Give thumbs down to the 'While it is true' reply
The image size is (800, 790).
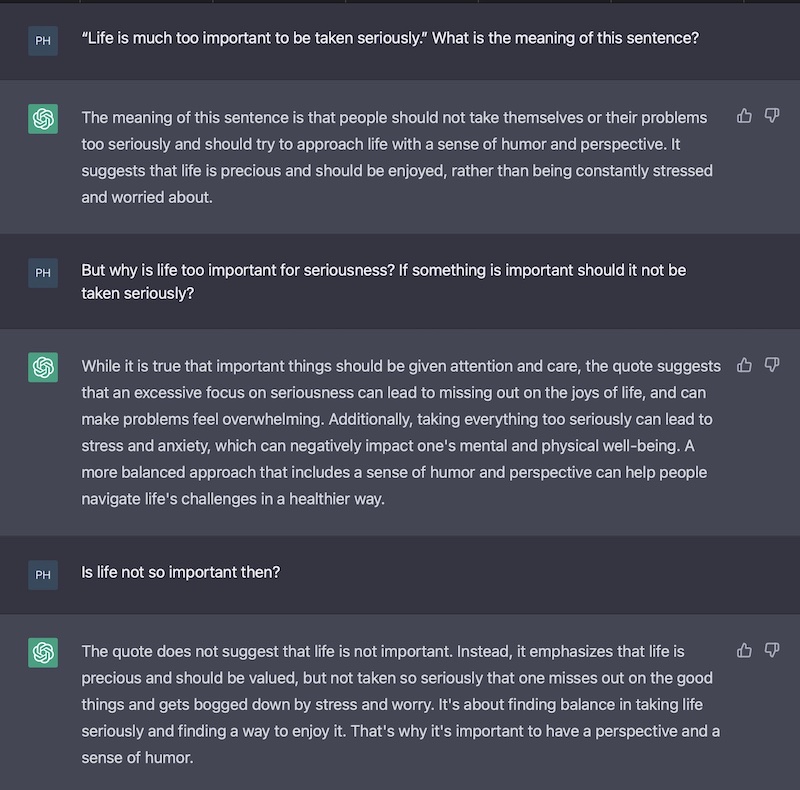[772, 365]
